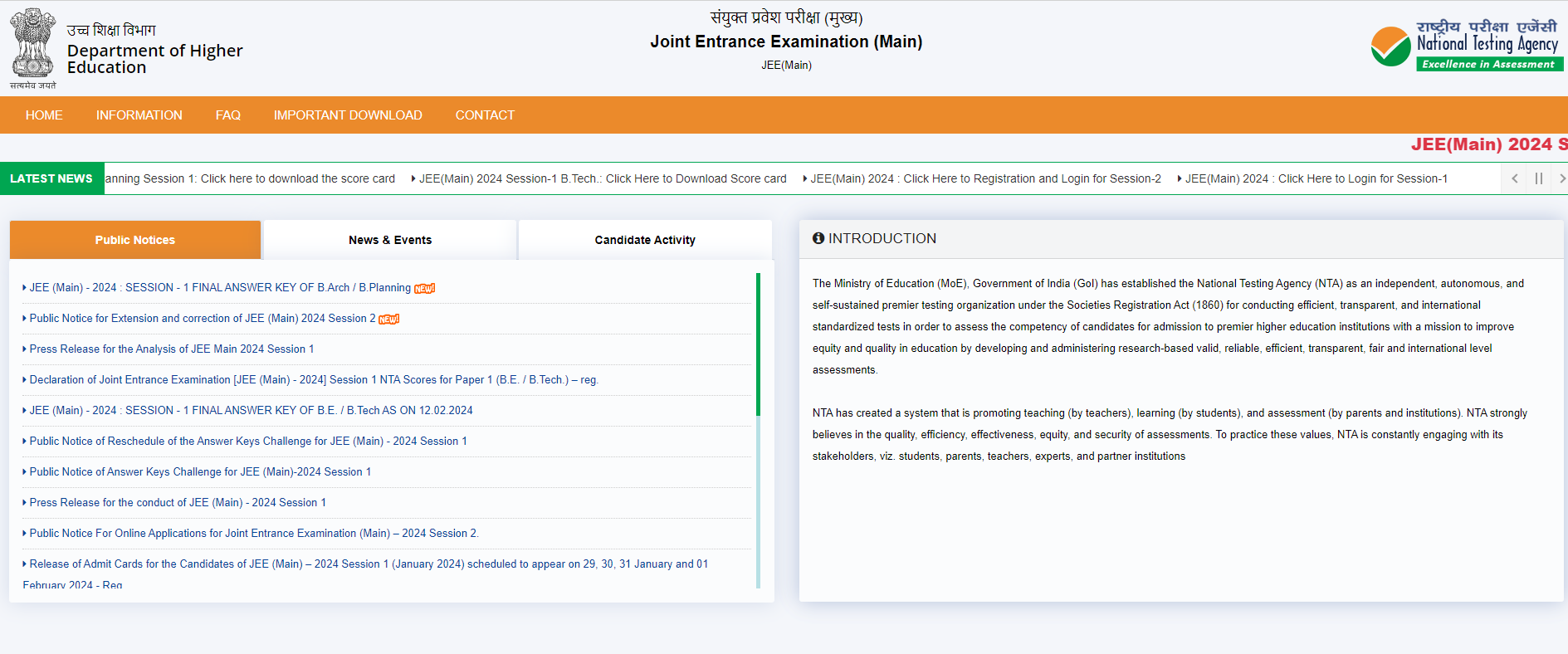
Task: Show next news ticker item arrow
Action: pos(1561,178)
